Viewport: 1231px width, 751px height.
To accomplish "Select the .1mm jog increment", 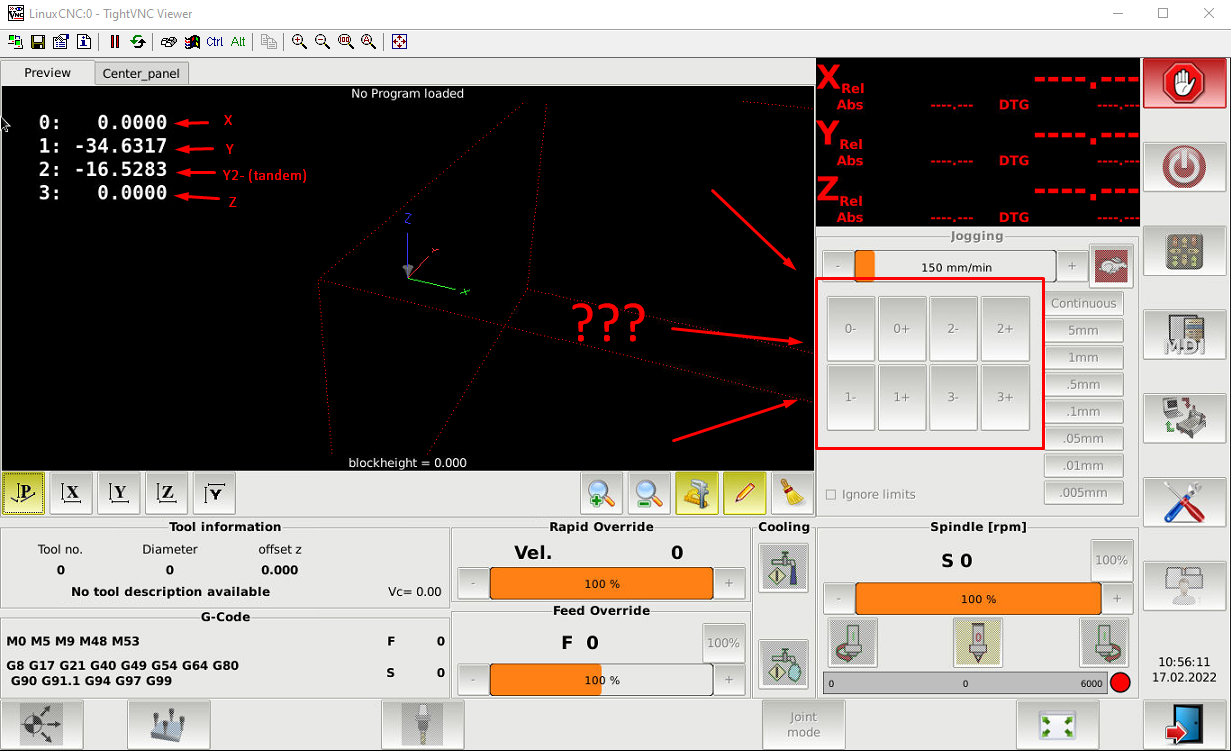I will [1083, 411].
